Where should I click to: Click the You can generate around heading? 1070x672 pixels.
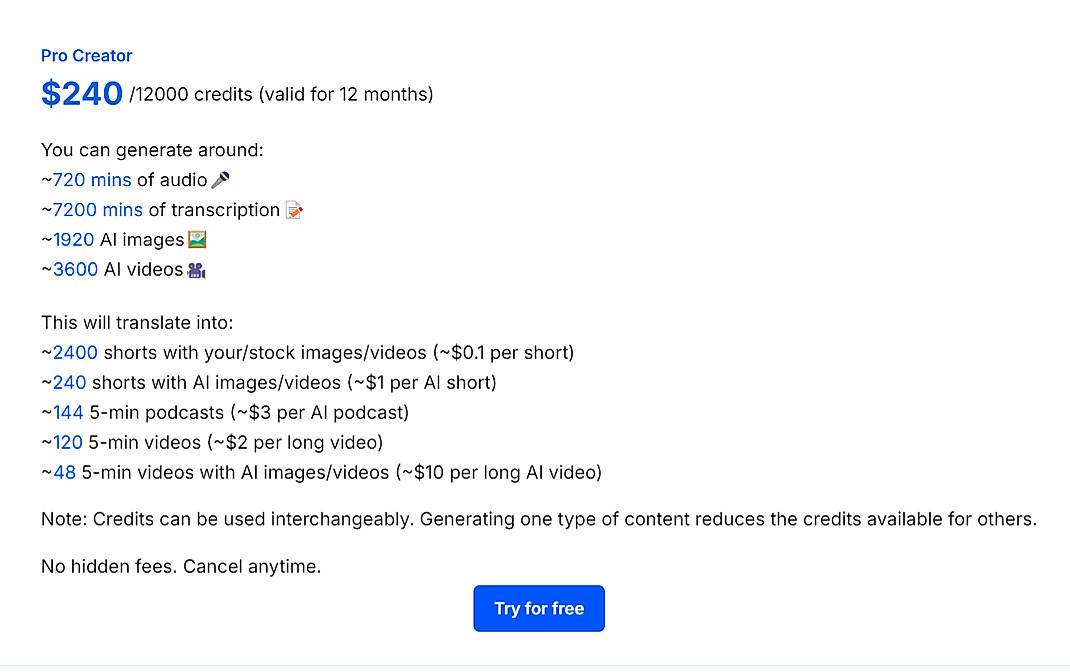coord(151,150)
